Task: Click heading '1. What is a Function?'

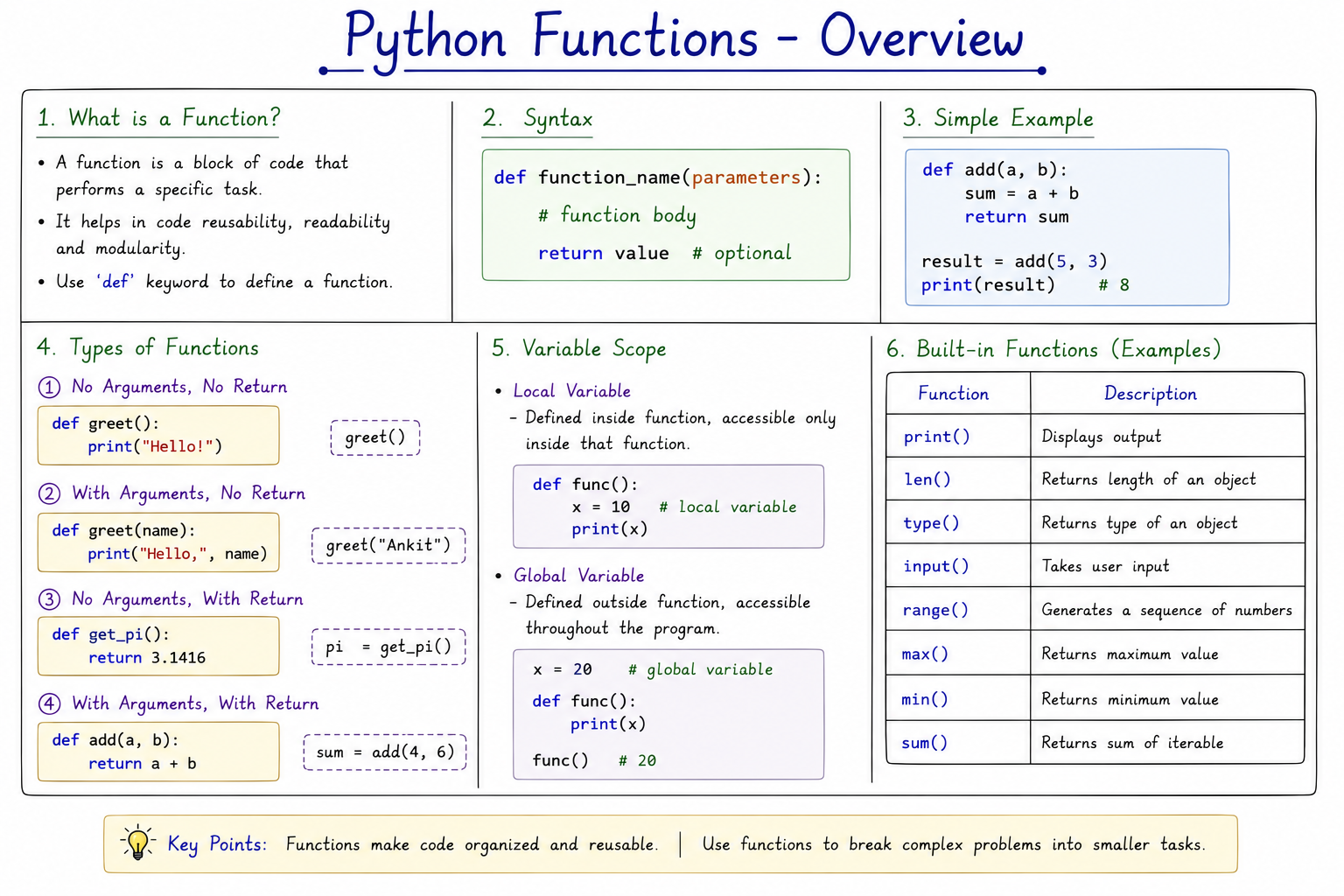Action: click(158, 118)
